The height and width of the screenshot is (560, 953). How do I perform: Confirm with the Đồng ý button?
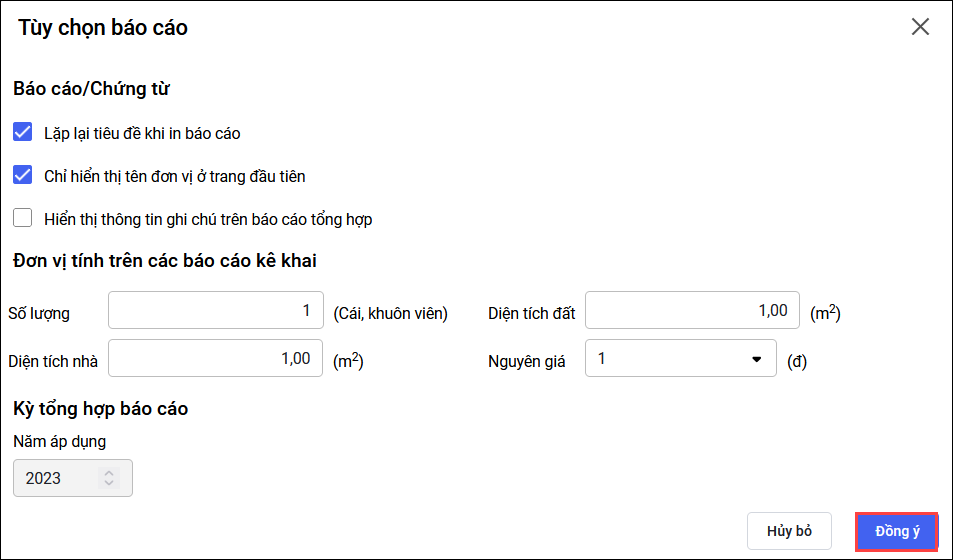(896, 531)
